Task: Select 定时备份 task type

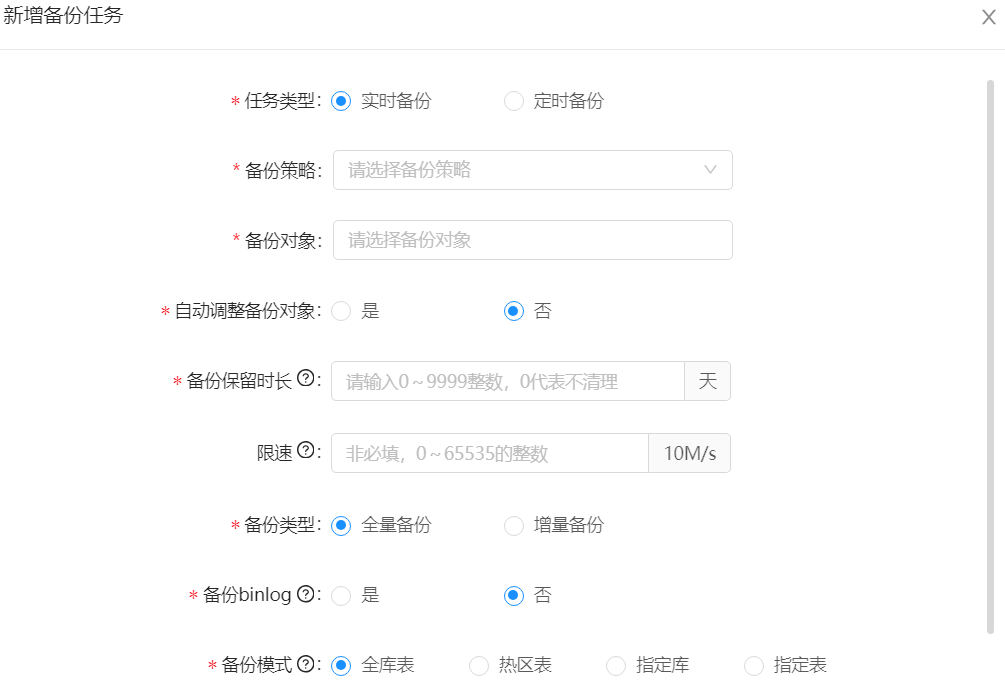Action: (x=514, y=101)
